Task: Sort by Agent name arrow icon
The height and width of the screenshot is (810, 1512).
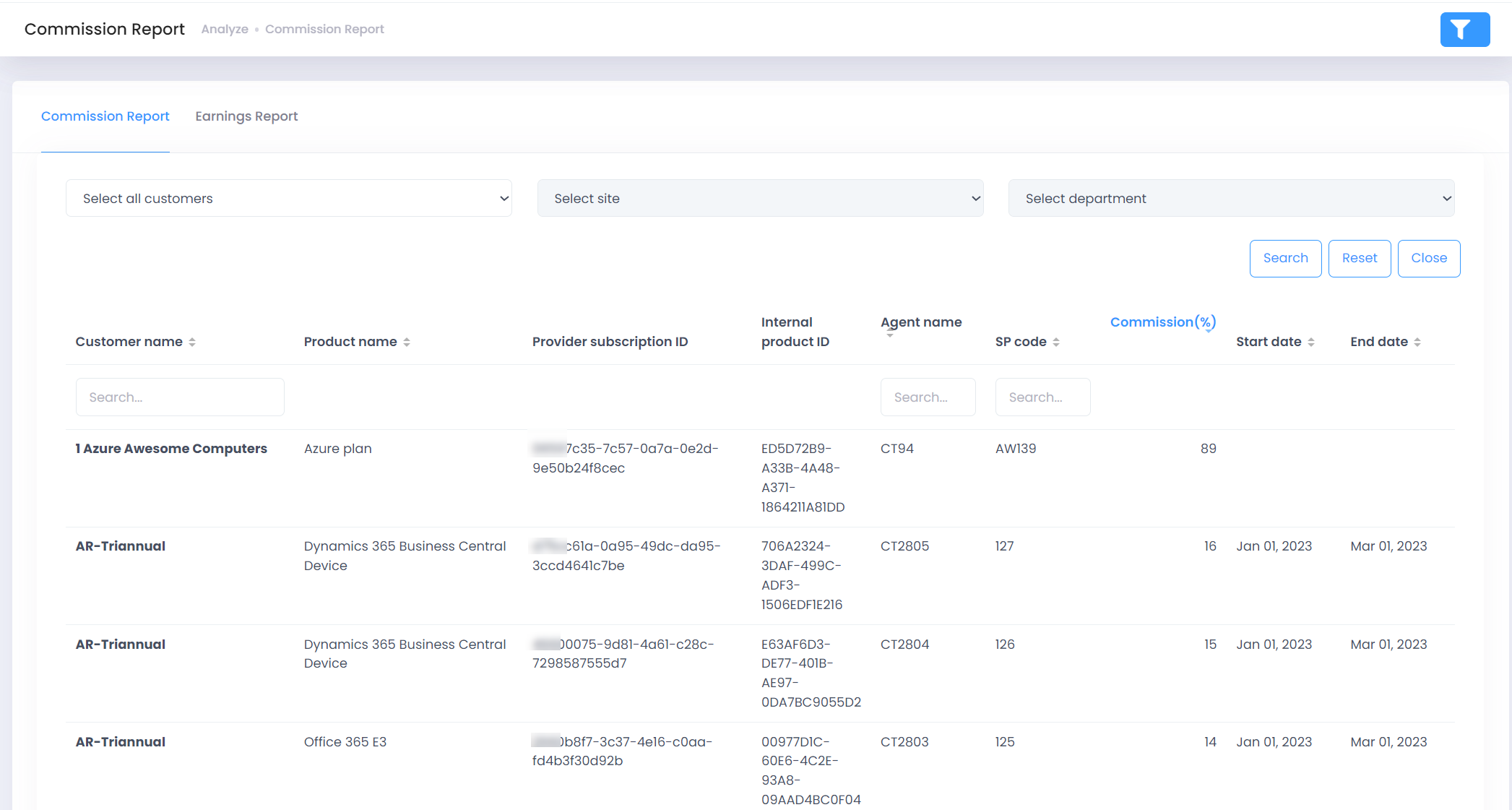Action: (890, 335)
